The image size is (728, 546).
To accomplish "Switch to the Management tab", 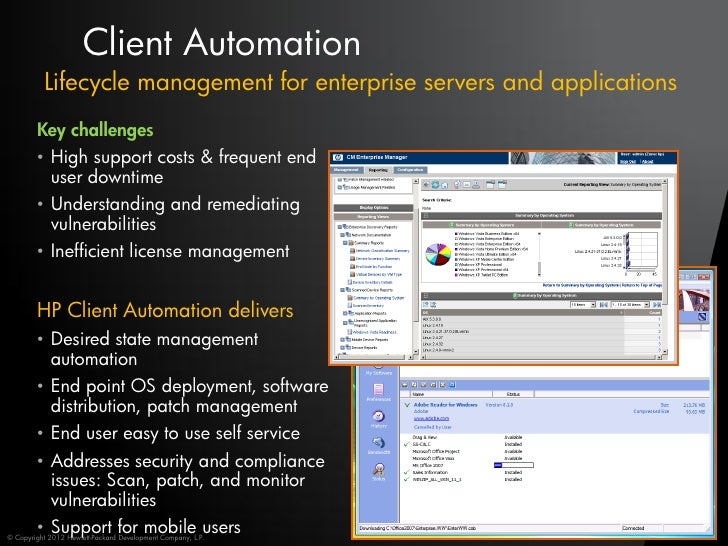I will pos(346,170).
